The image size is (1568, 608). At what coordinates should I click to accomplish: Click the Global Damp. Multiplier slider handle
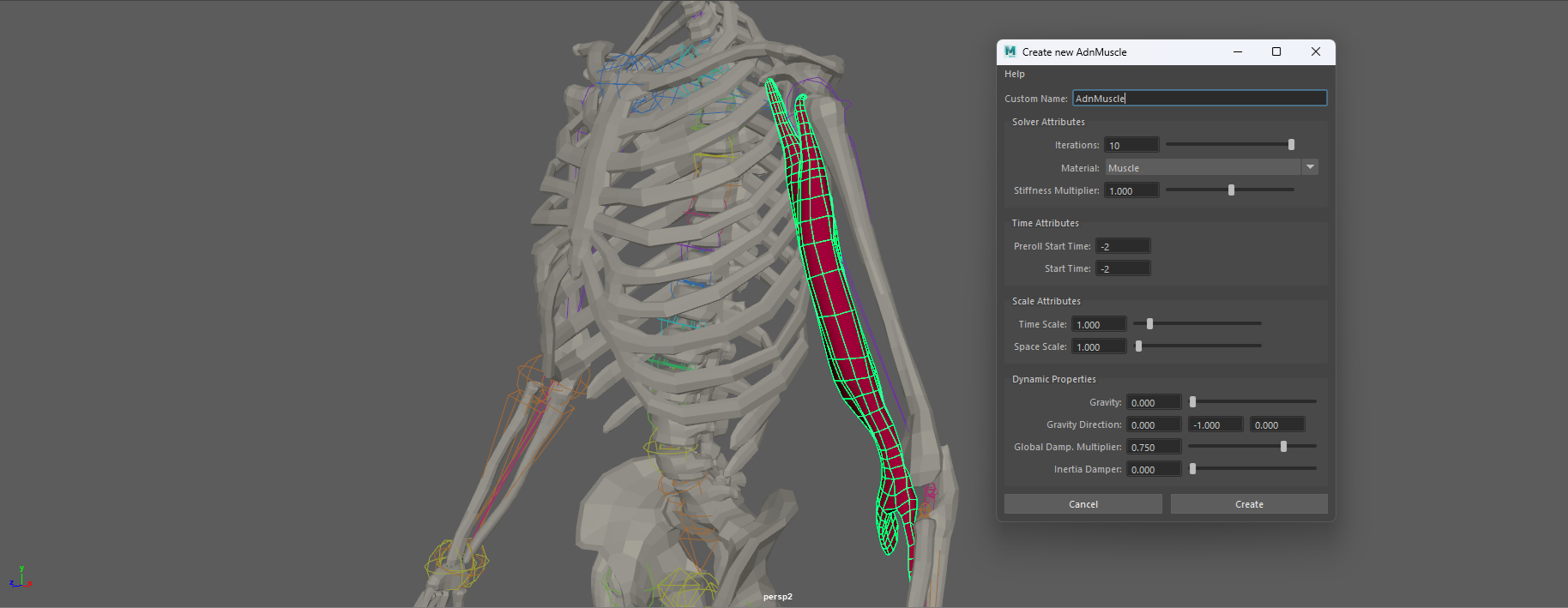tap(1283, 447)
